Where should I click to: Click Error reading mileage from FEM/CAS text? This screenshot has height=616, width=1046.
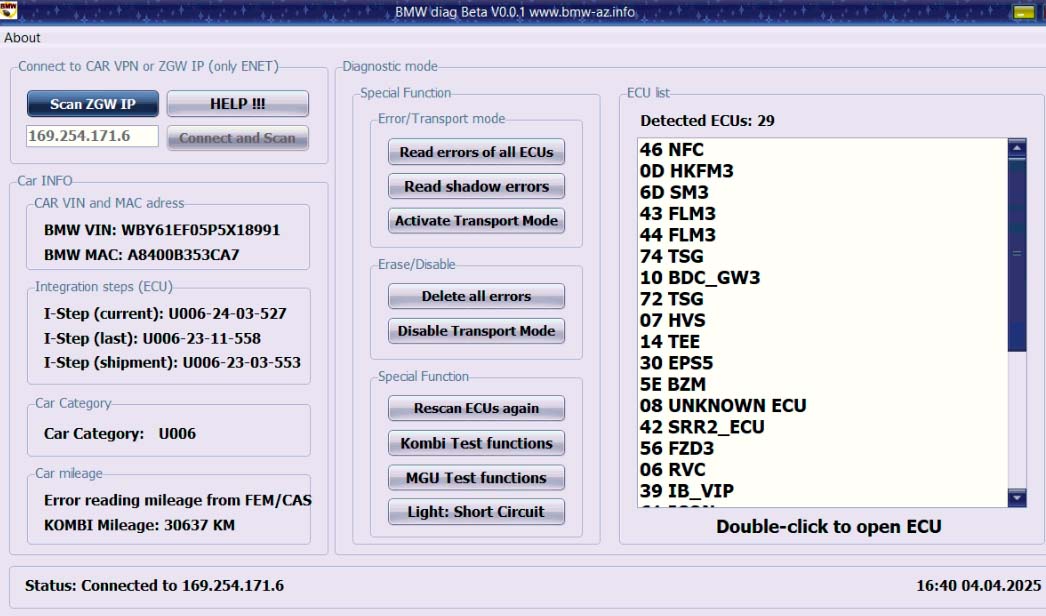(177, 501)
